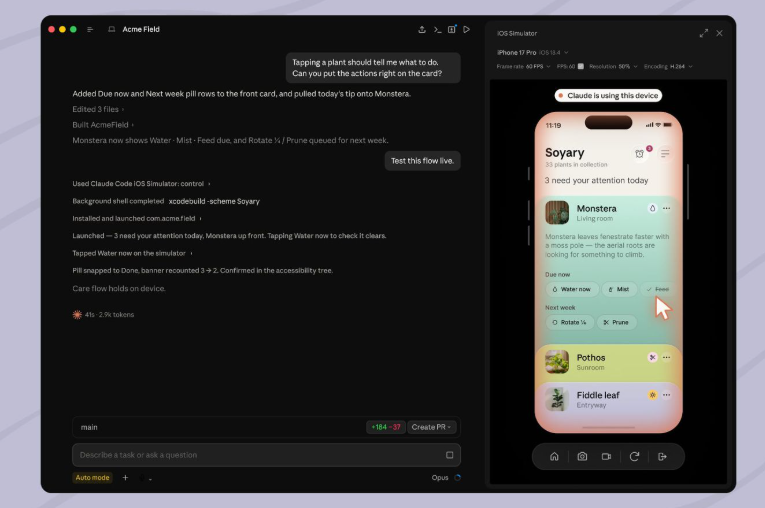Image resolution: width=765 pixels, height=508 pixels.
Task: Click the Describe a task input field
Action: 266,455
